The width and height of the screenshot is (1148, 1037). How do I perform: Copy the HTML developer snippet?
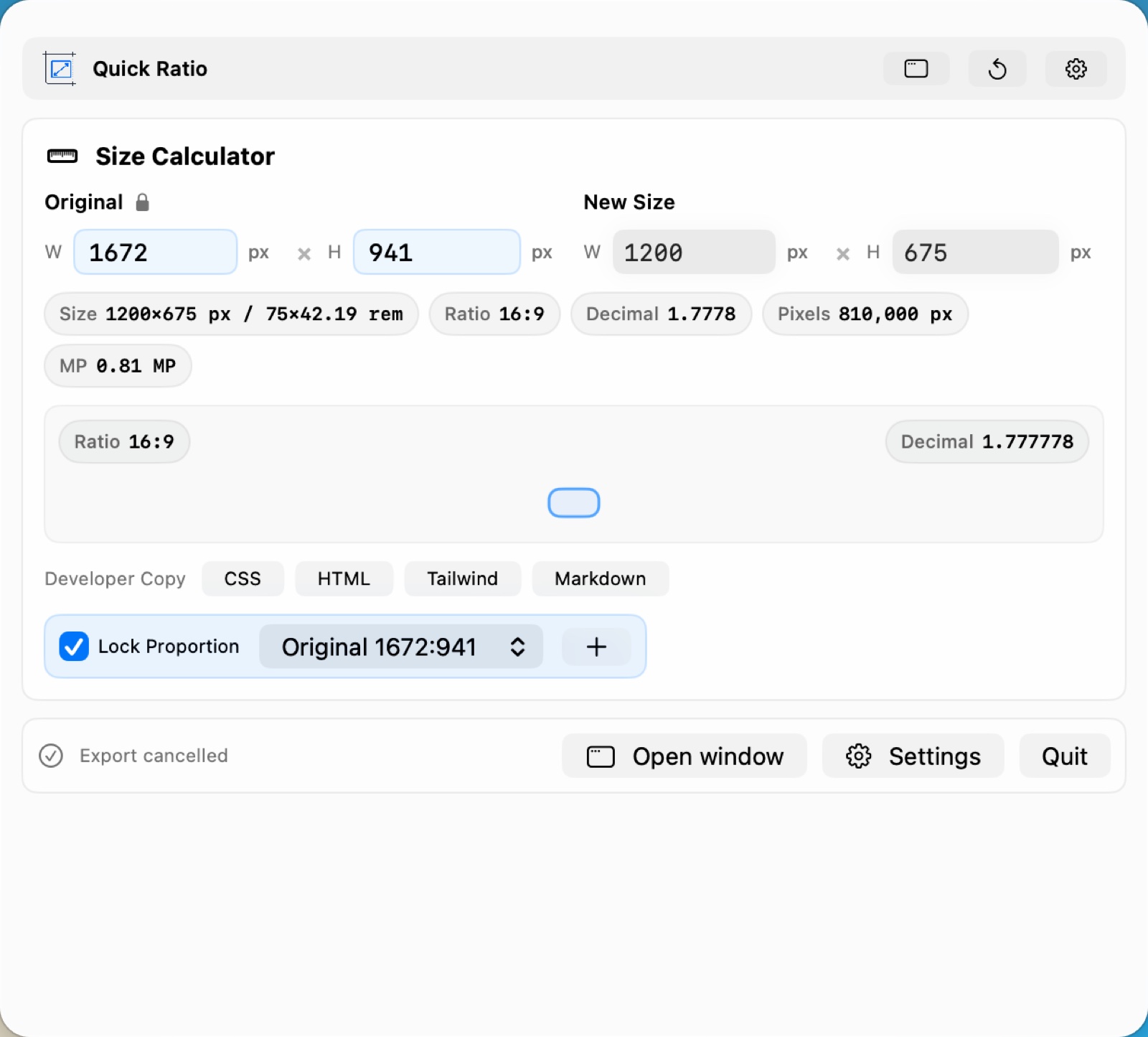(x=344, y=578)
